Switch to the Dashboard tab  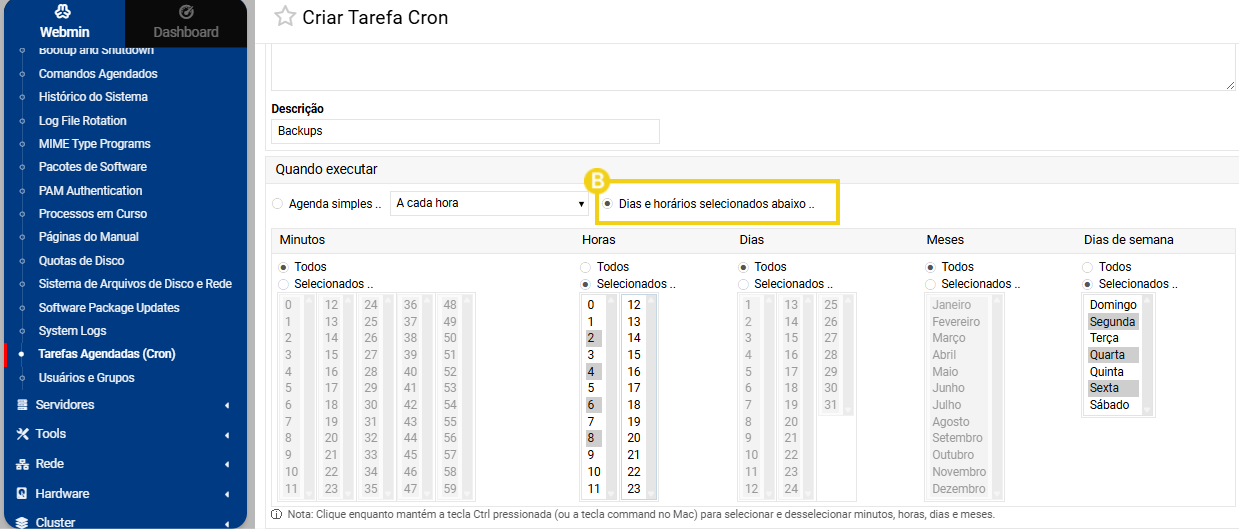coord(186,23)
